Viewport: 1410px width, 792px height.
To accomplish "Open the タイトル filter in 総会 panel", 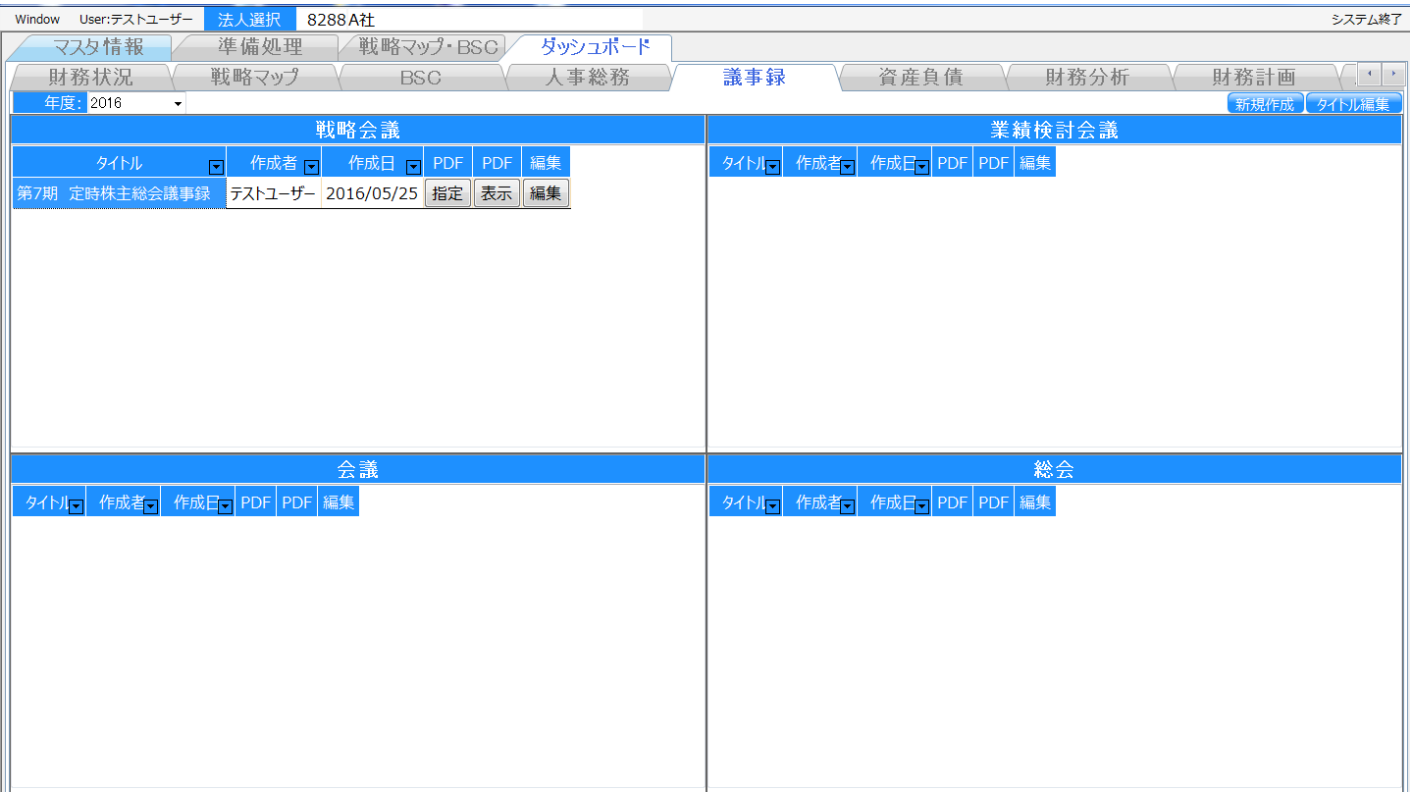I will point(772,507).
